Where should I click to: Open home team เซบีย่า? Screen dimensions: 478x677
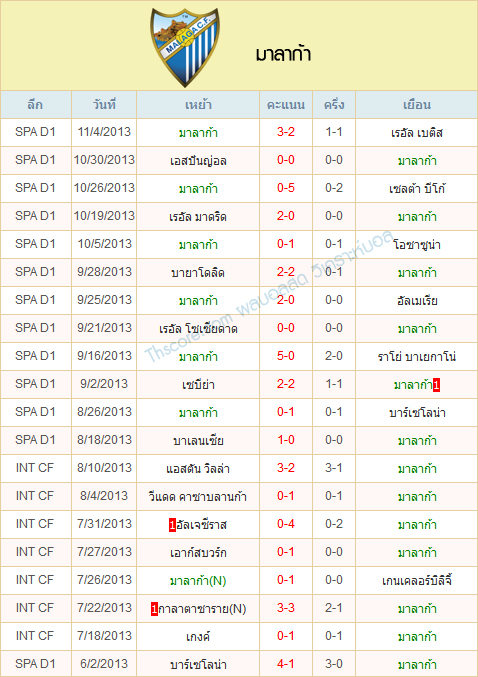point(198,385)
